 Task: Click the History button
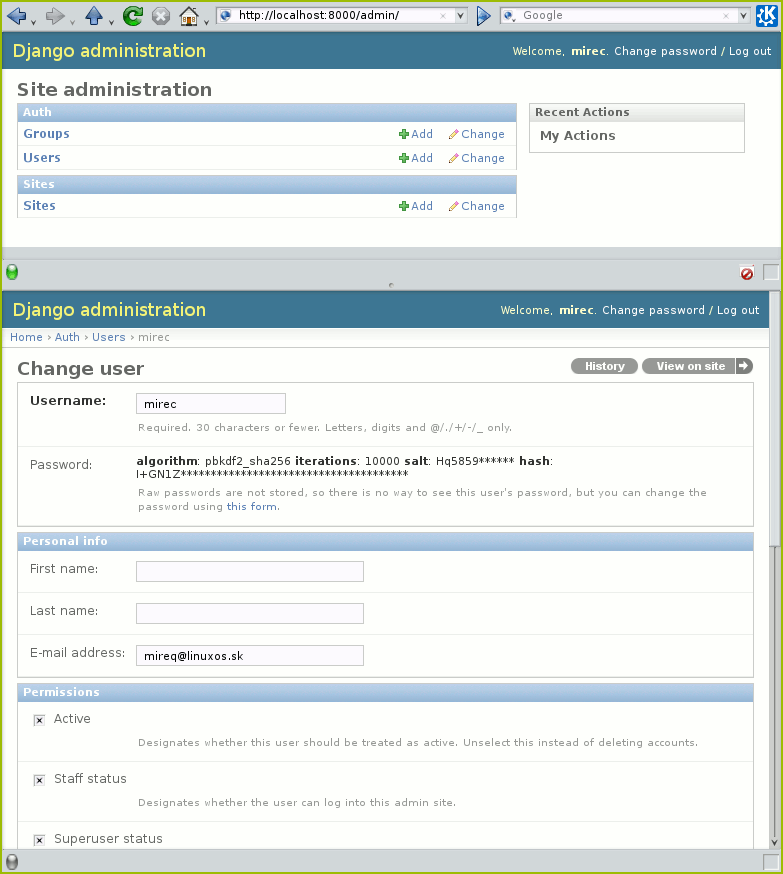click(604, 366)
